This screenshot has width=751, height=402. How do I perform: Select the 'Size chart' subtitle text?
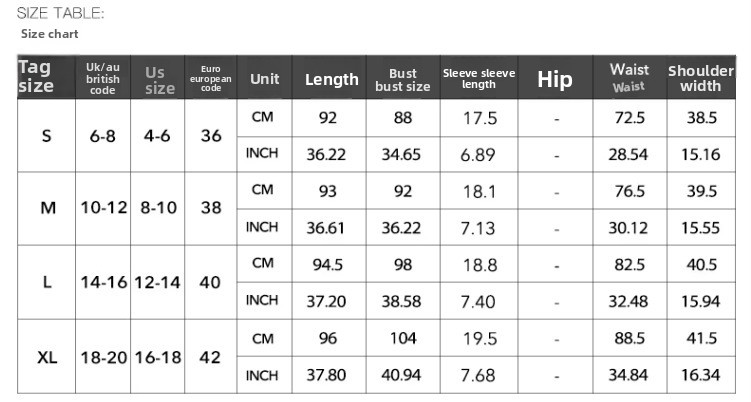click(x=49, y=34)
